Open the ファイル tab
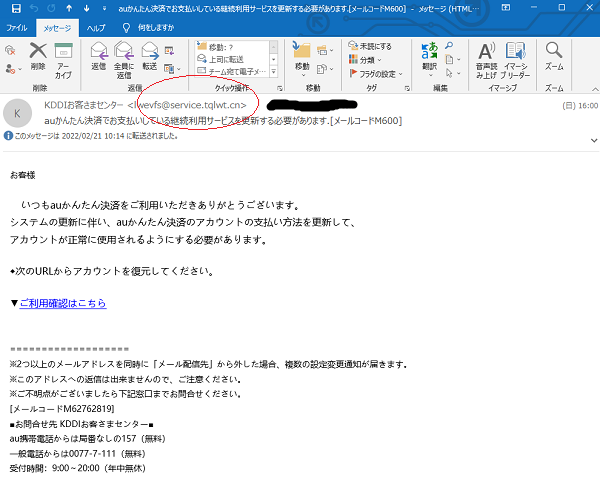600x493 pixels. (x=16, y=28)
